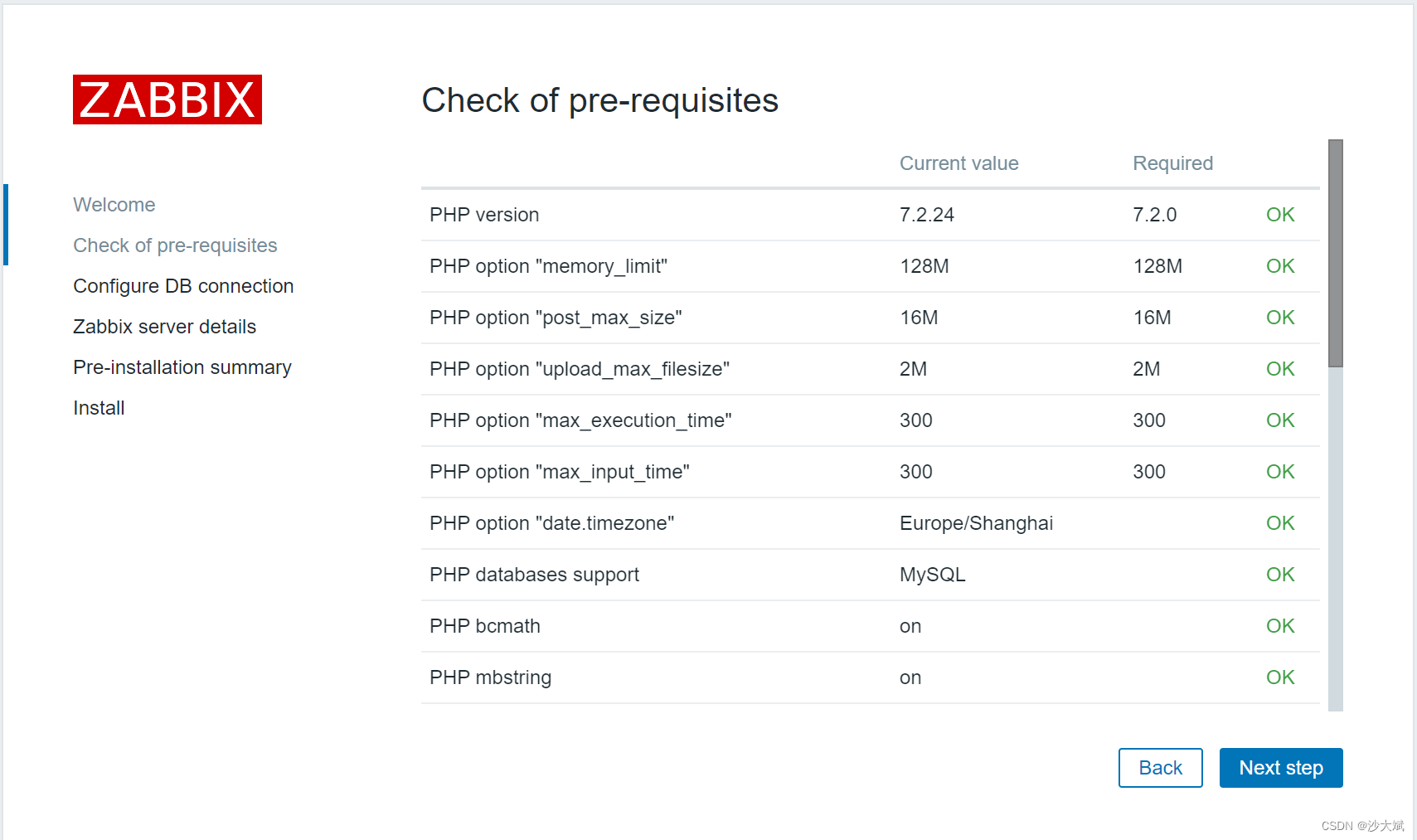Click the Required column header
This screenshot has height=840, width=1417.
pyautogui.click(x=1172, y=163)
